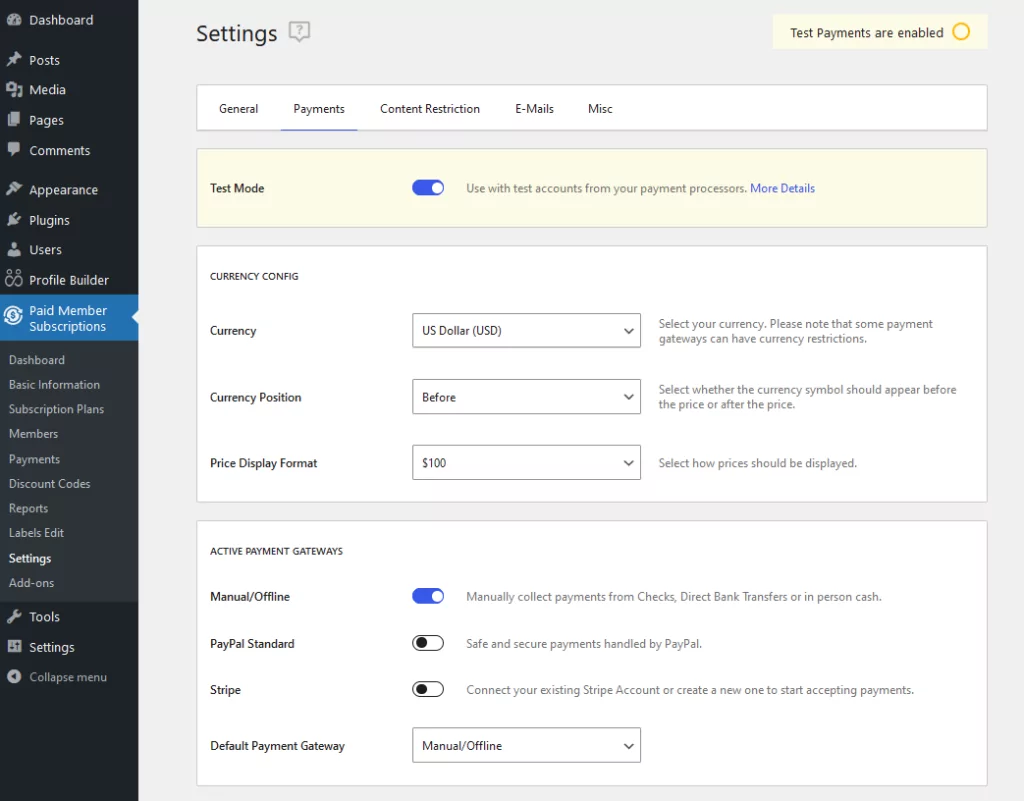Enable the PayPal Standard toggle
The width and height of the screenshot is (1024, 801).
point(428,643)
